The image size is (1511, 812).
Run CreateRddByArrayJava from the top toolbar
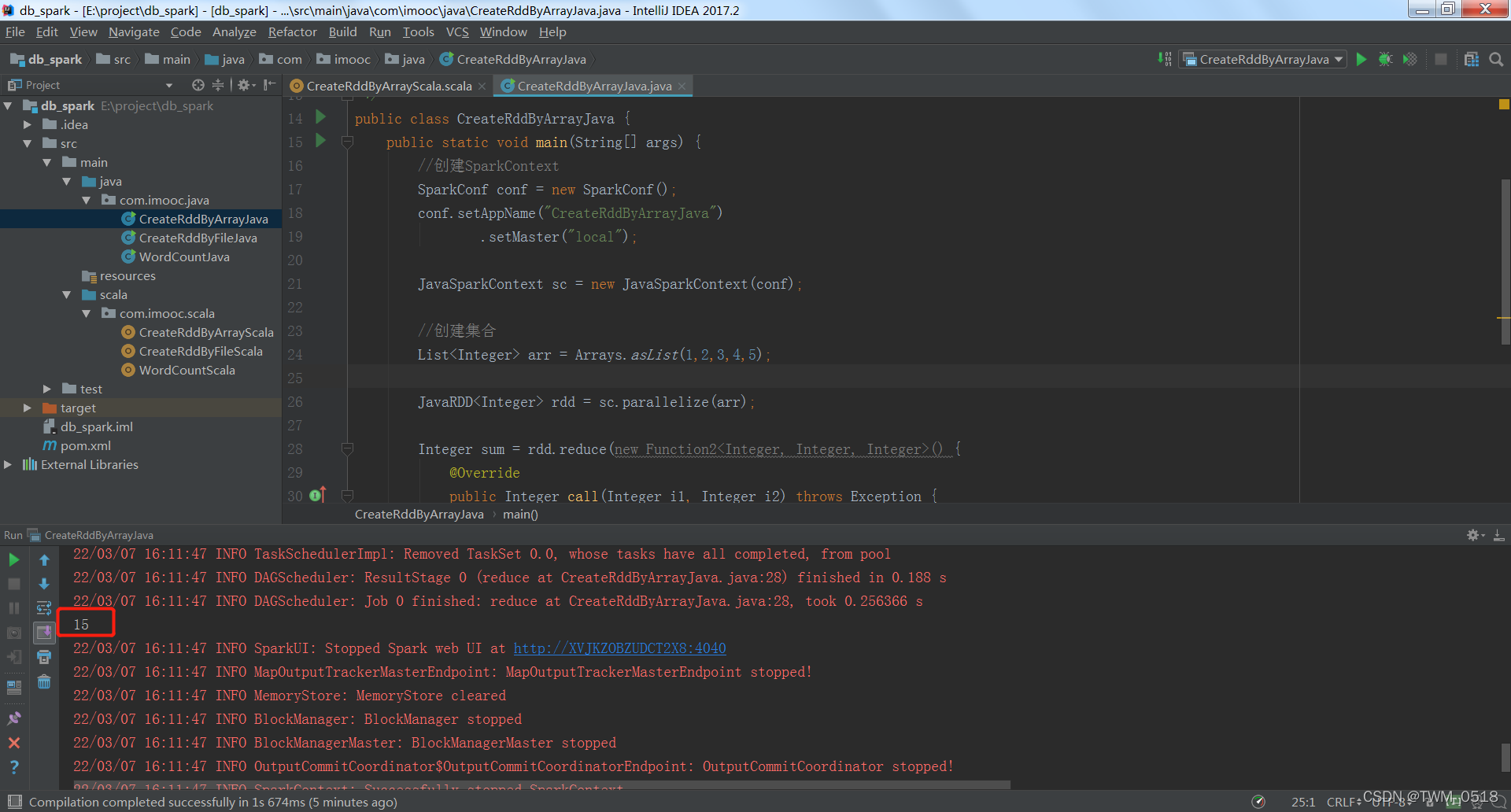[x=1361, y=59]
